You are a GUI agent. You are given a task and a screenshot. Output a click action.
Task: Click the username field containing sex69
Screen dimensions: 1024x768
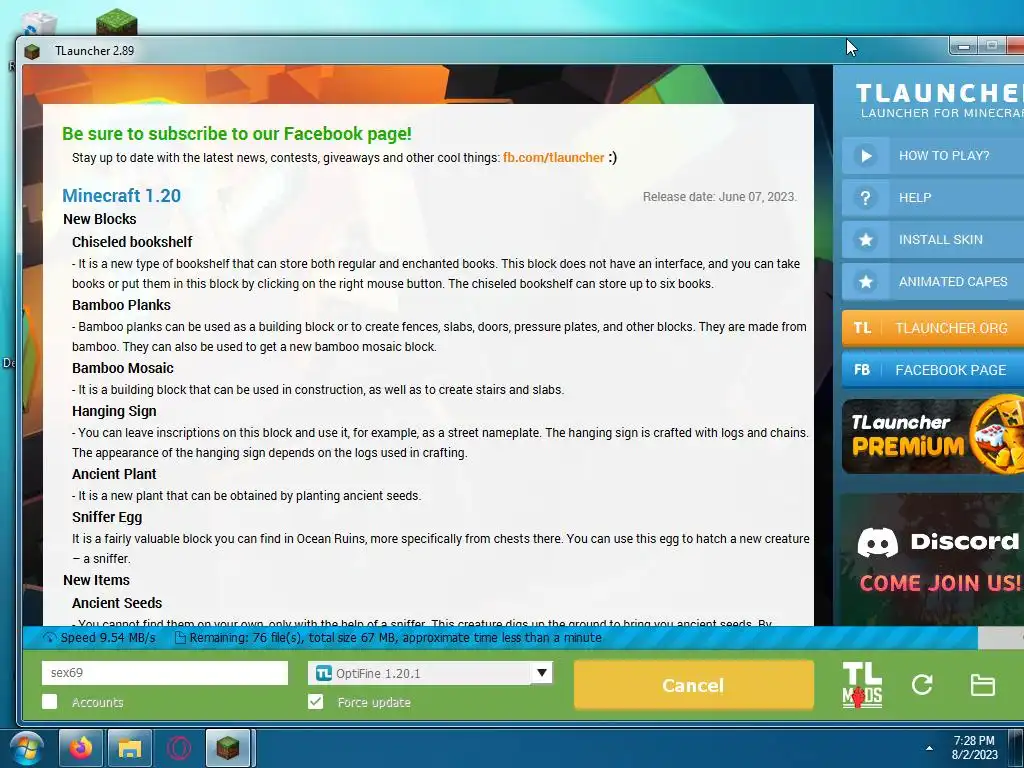click(x=165, y=673)
